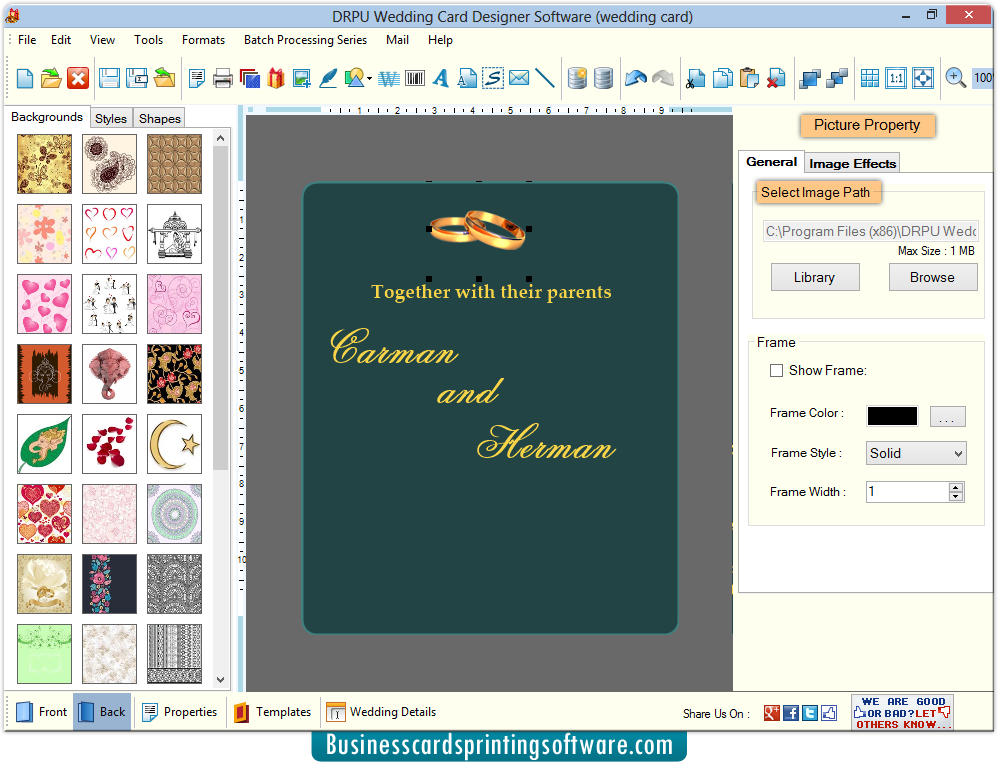Open the File menu
The height and width of the screenshot is (762, 998).
[x=27, y=40]
